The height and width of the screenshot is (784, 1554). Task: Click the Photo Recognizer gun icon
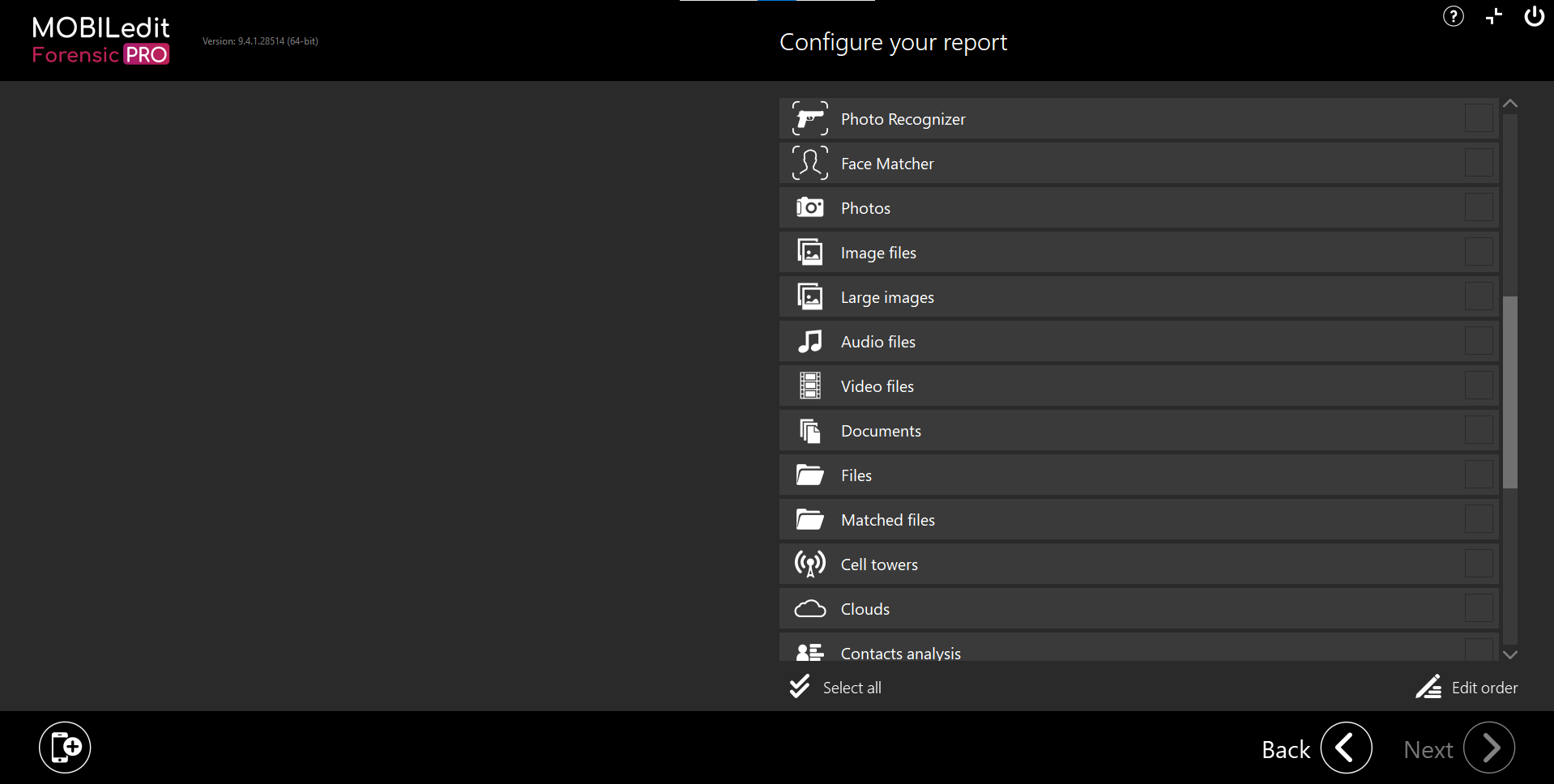point(809,119)
